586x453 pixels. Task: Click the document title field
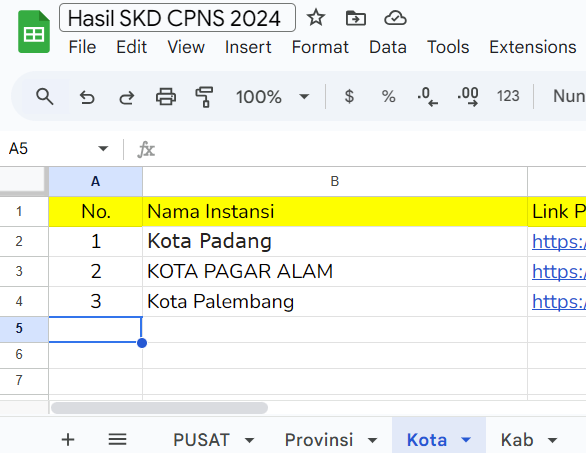click(x=177, y=18)
